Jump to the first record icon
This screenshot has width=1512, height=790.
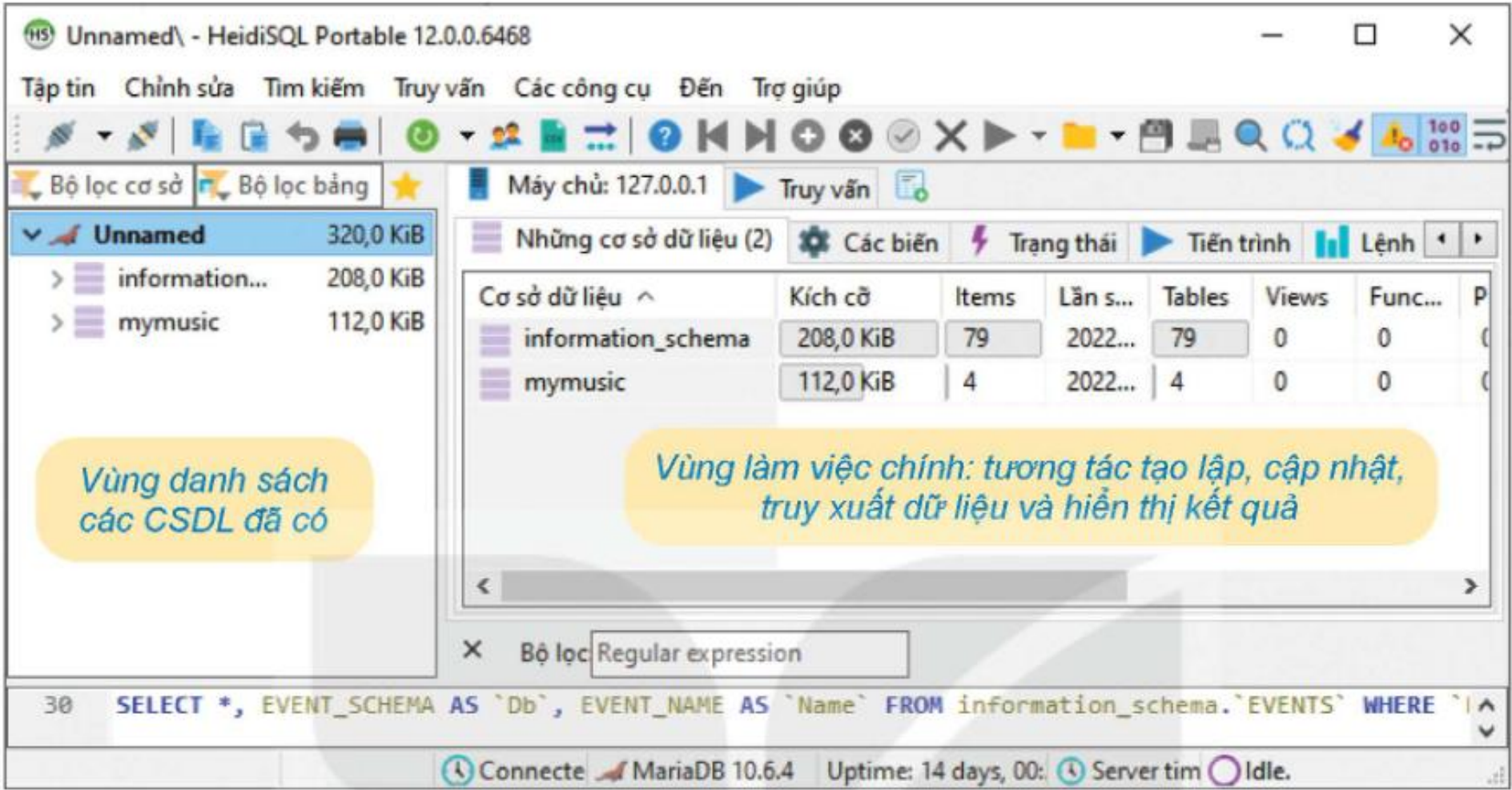(713, 136)
